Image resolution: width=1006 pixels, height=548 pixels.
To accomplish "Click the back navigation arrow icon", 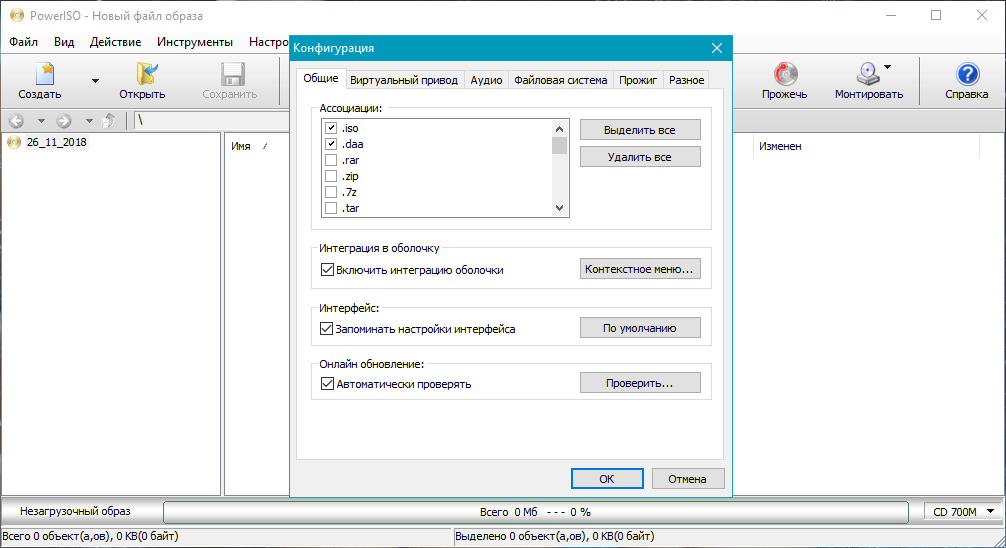I will (x=16, y=121).
